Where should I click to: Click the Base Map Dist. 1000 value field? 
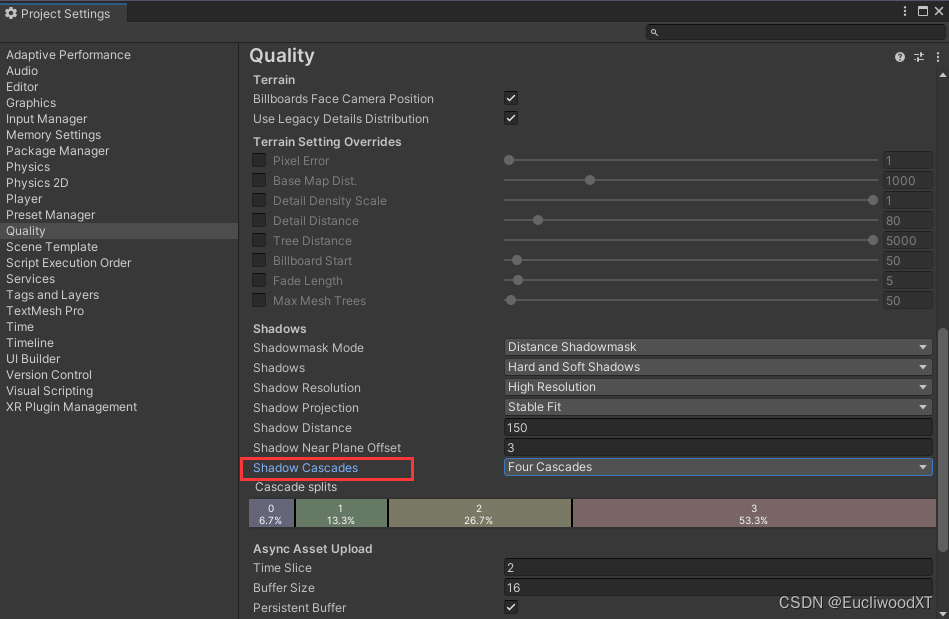click(x=907, y=180)
